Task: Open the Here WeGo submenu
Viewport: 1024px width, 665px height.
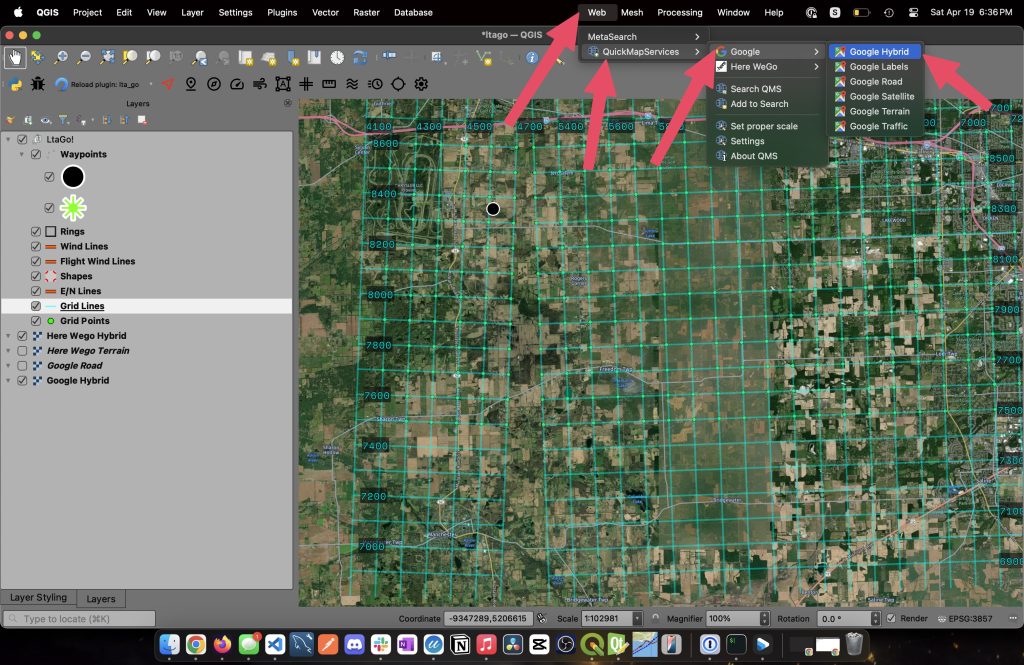Action: [x=767, y=67]
